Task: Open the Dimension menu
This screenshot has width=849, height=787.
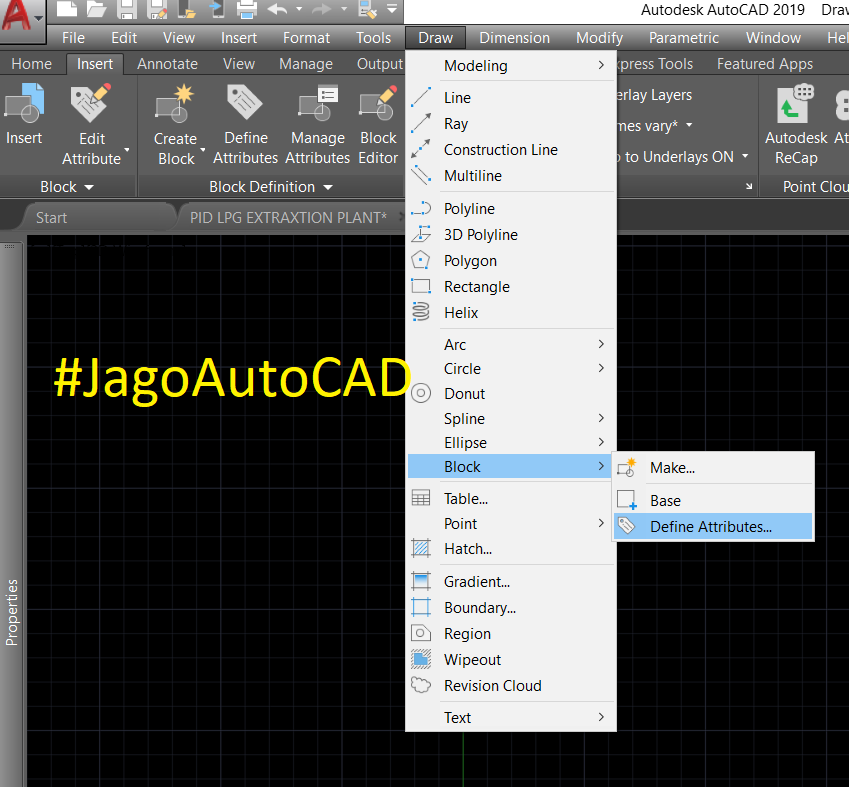Action: point(514,38)
